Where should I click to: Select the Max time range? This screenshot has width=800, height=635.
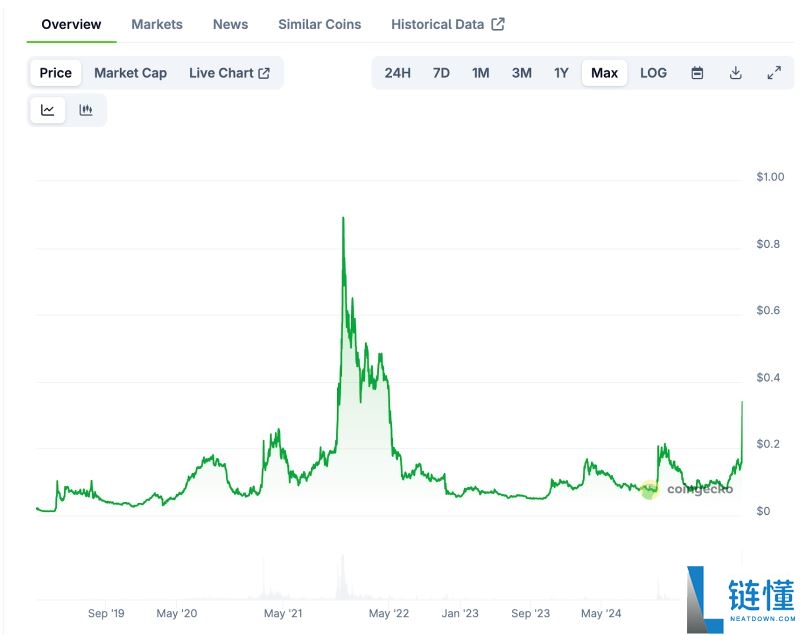(x=604, y=73)
